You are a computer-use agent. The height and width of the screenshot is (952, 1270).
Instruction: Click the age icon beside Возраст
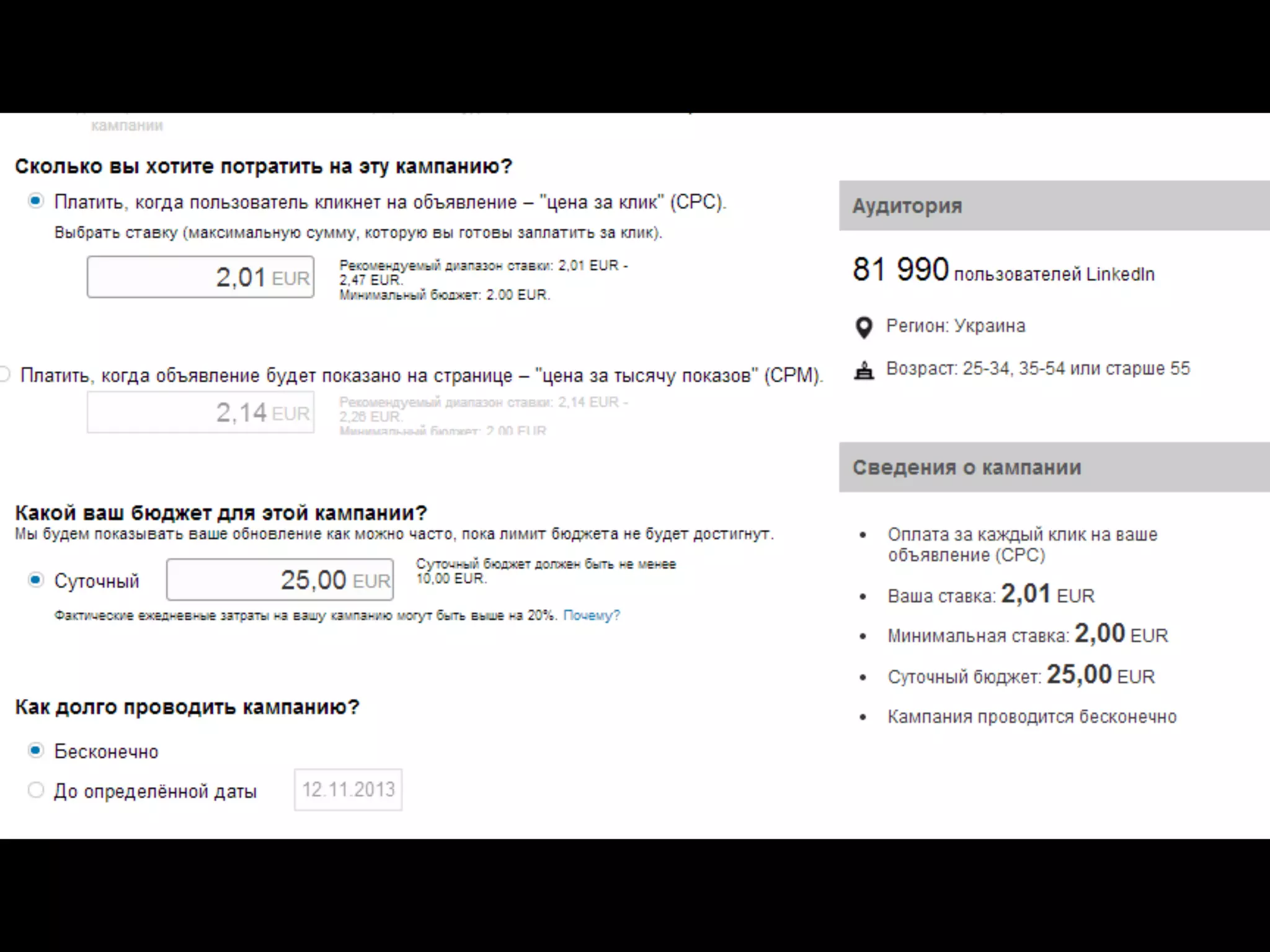[864, 370]
